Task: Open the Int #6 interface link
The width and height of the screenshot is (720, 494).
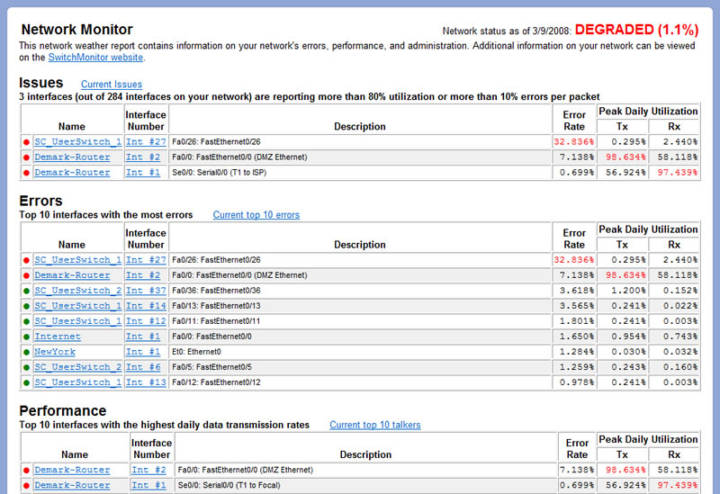Action: tap(143, 367)
